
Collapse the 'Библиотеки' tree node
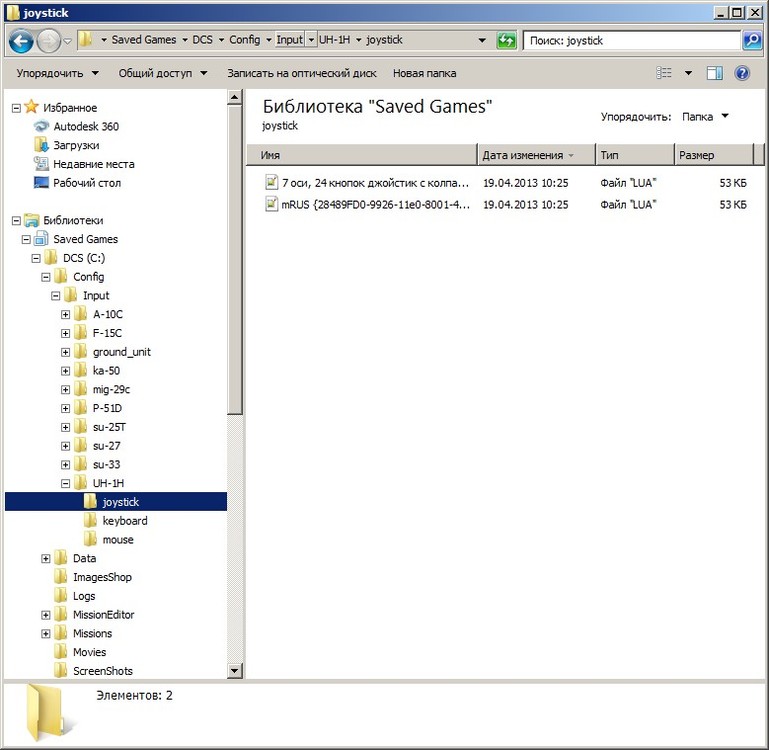pyautogui.click(x=16, y=221)
